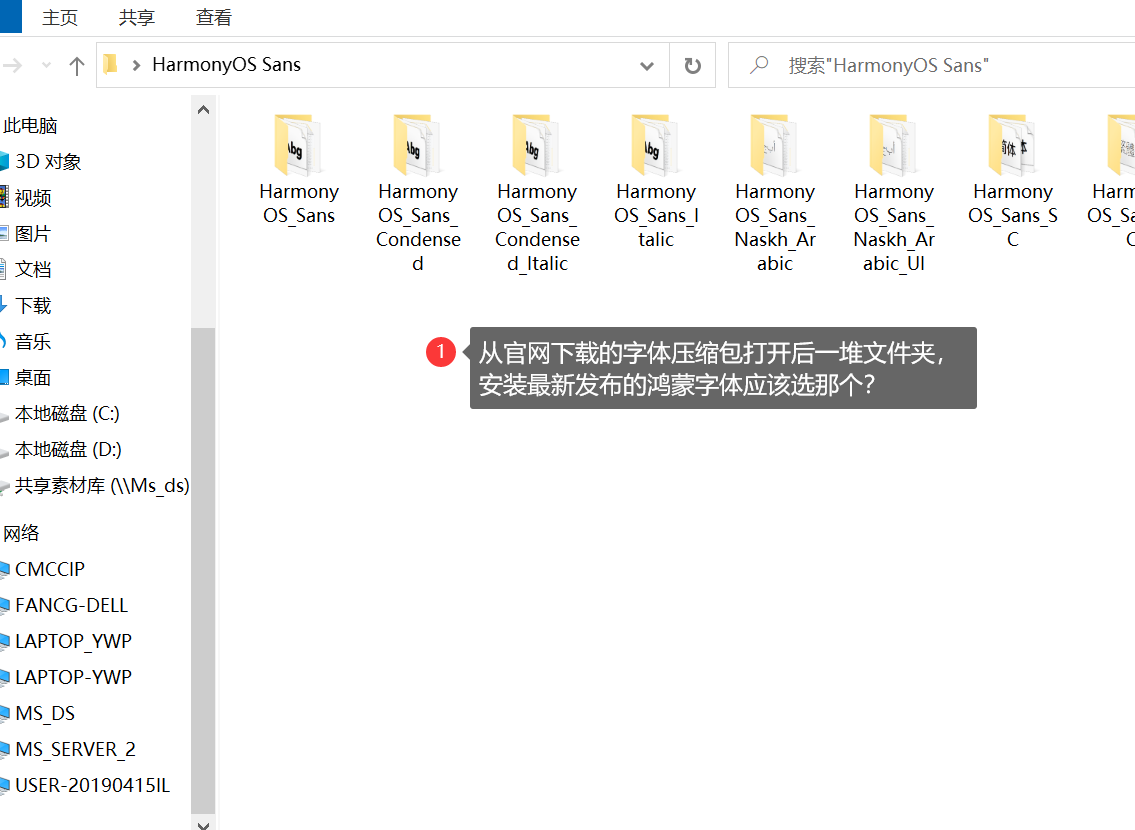Select 3D 对象 in sidebar

click(x=48, y=161)
